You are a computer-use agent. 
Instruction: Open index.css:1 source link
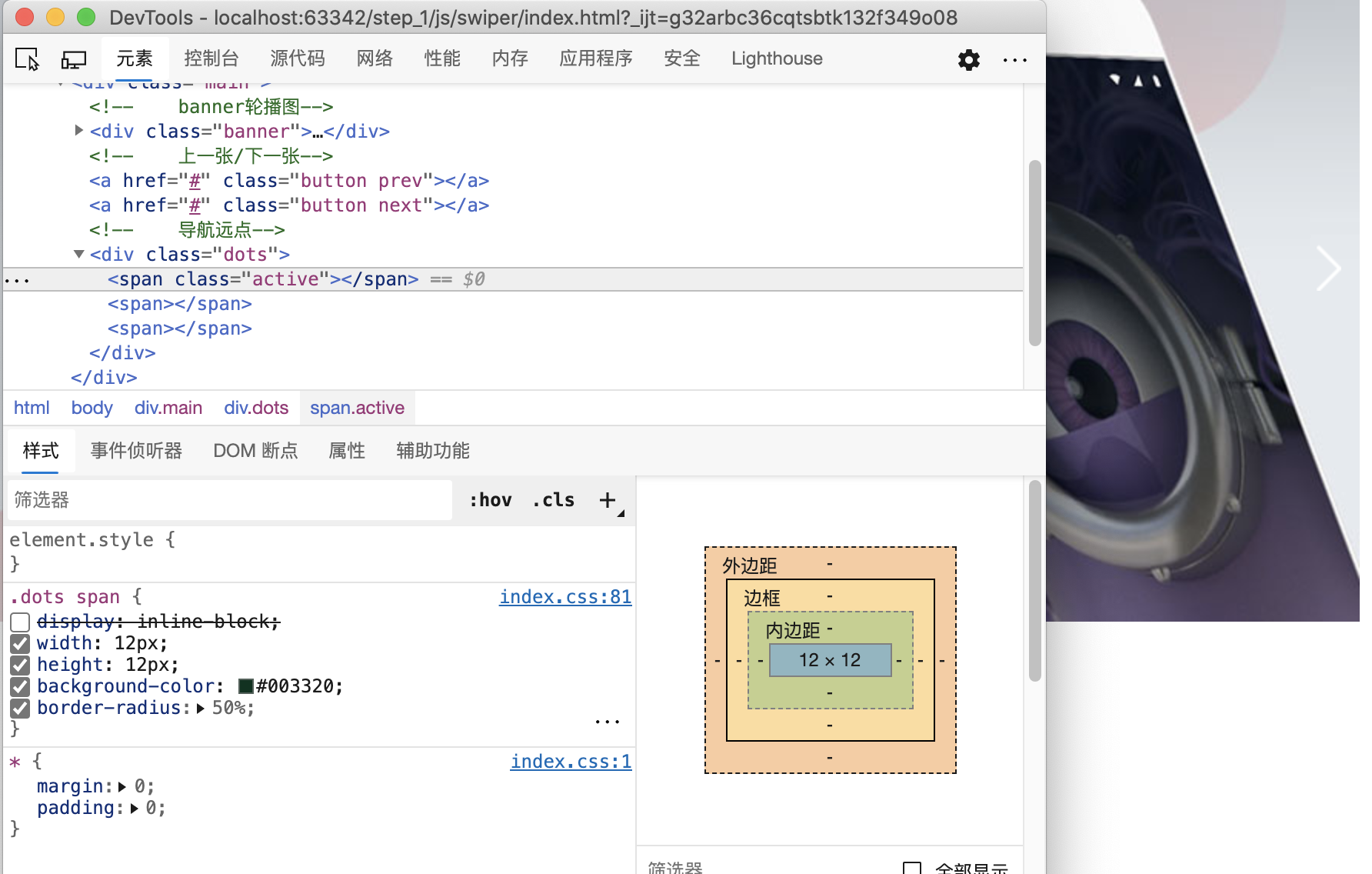pos(571,762)
